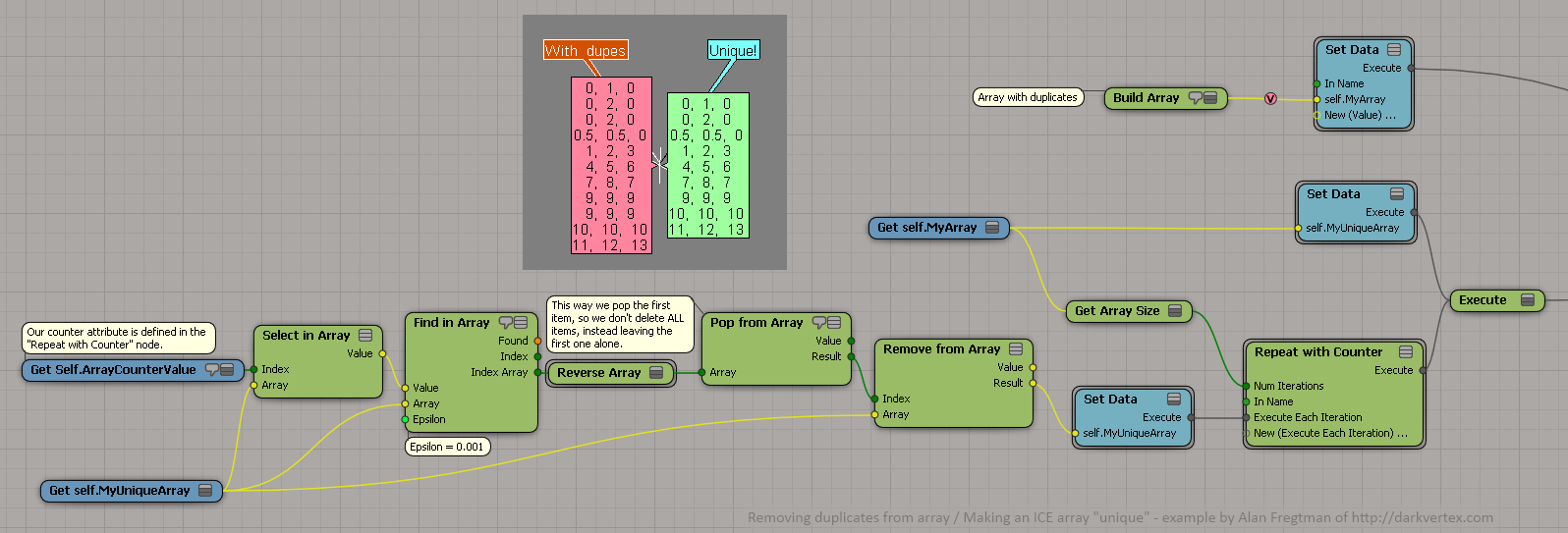Click the pink V passthrough node
The width and height of the screenshot is (1568, 533).
pos(1270,99)
